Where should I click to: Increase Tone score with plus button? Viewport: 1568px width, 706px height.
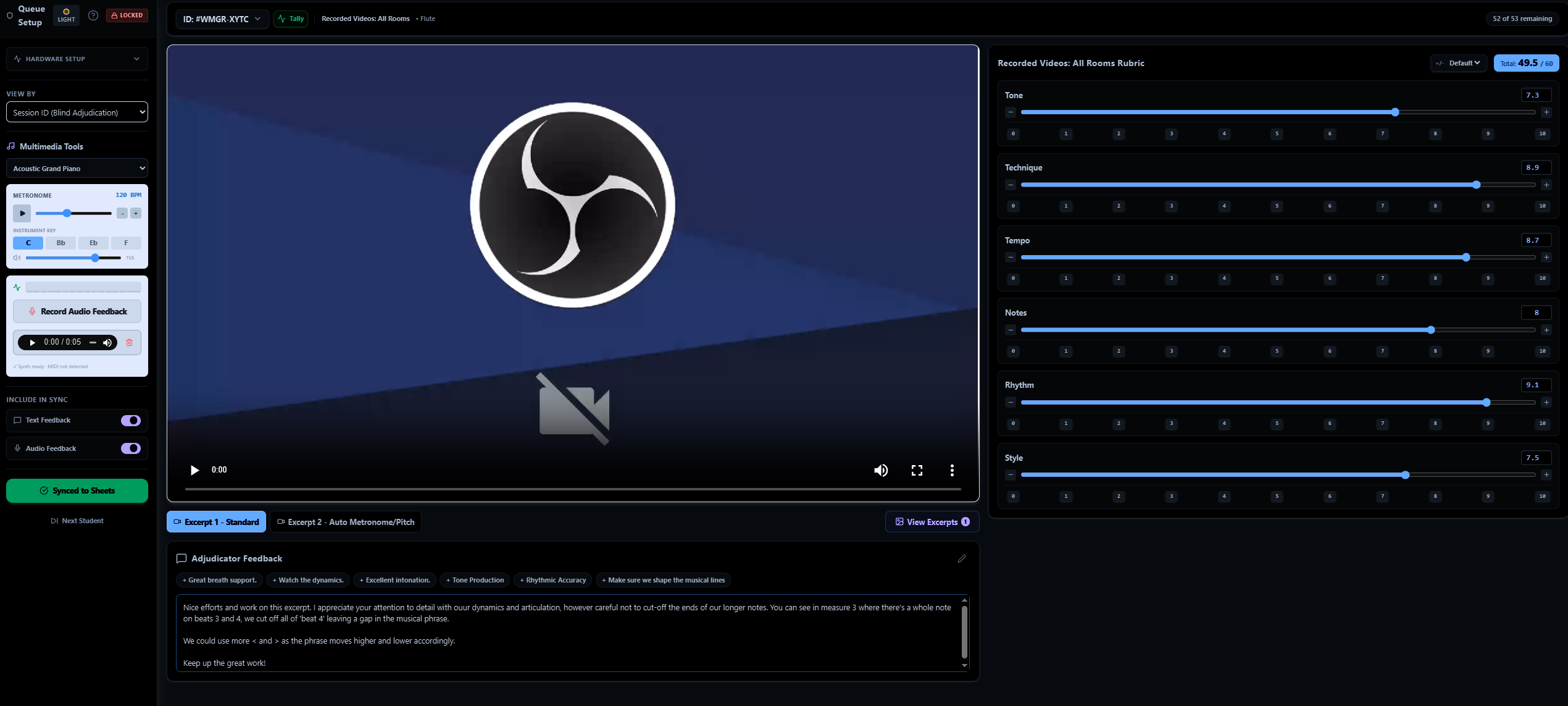click(x=1546, y=112)
